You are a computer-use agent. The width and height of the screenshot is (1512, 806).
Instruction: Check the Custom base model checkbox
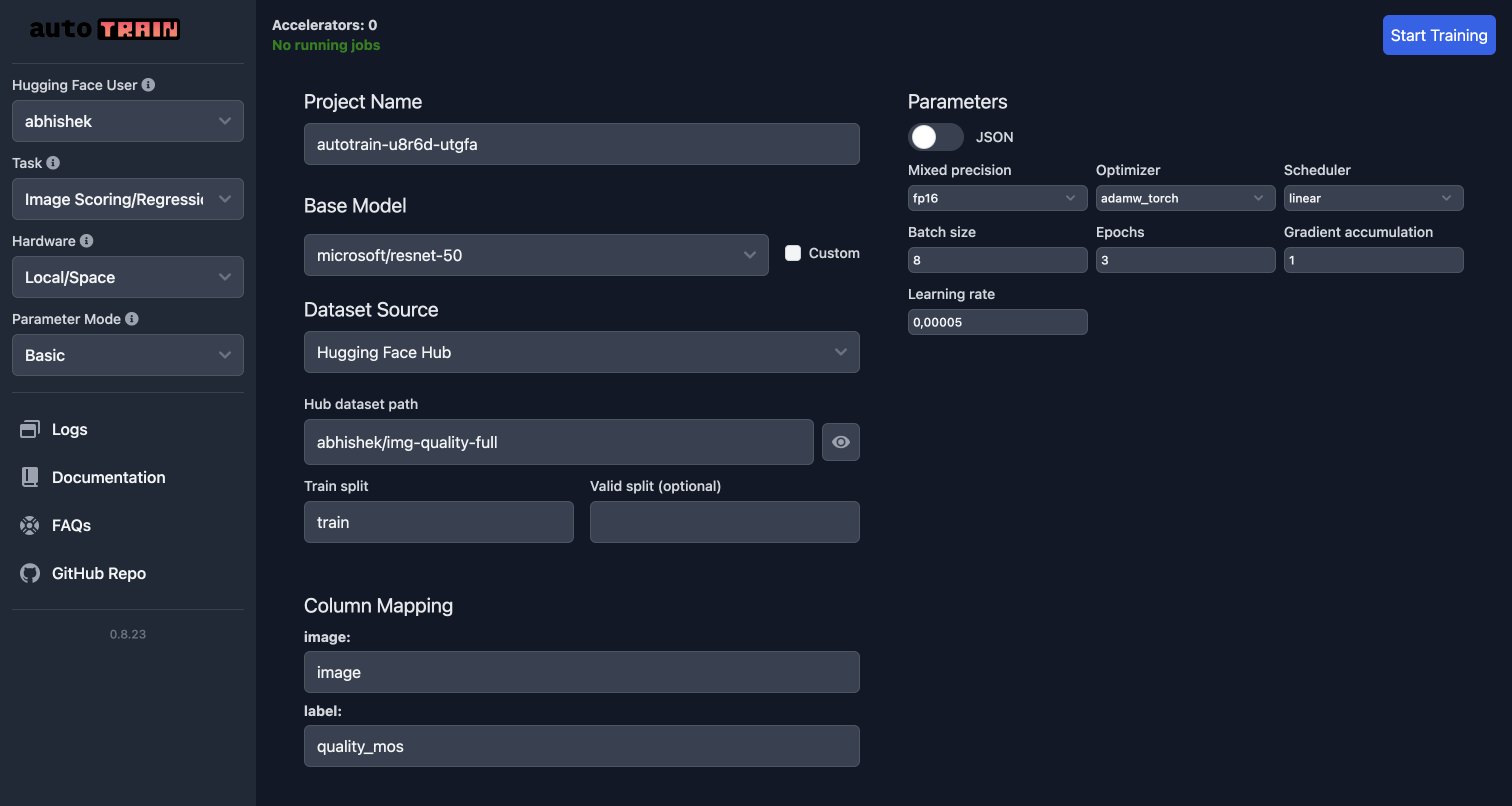[792, 253]
